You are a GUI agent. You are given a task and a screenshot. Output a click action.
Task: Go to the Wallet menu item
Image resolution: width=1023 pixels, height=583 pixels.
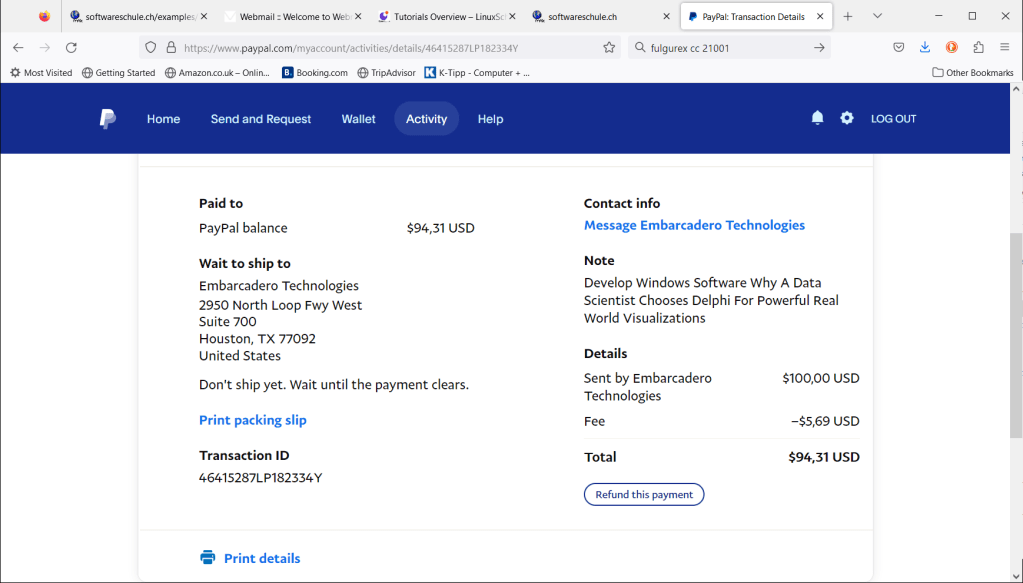358,119
